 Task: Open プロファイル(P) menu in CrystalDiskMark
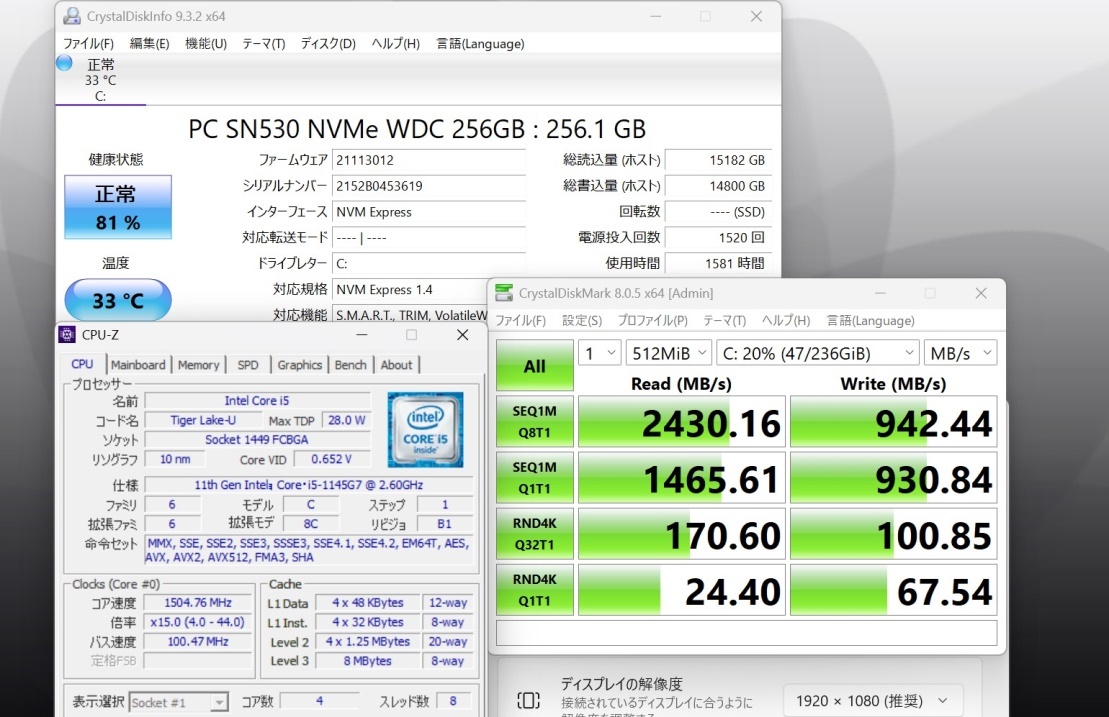pyautogui.click(x=652, y=320)
